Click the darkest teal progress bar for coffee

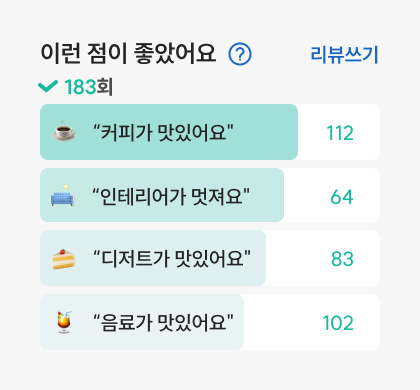(x=169, y=132)
